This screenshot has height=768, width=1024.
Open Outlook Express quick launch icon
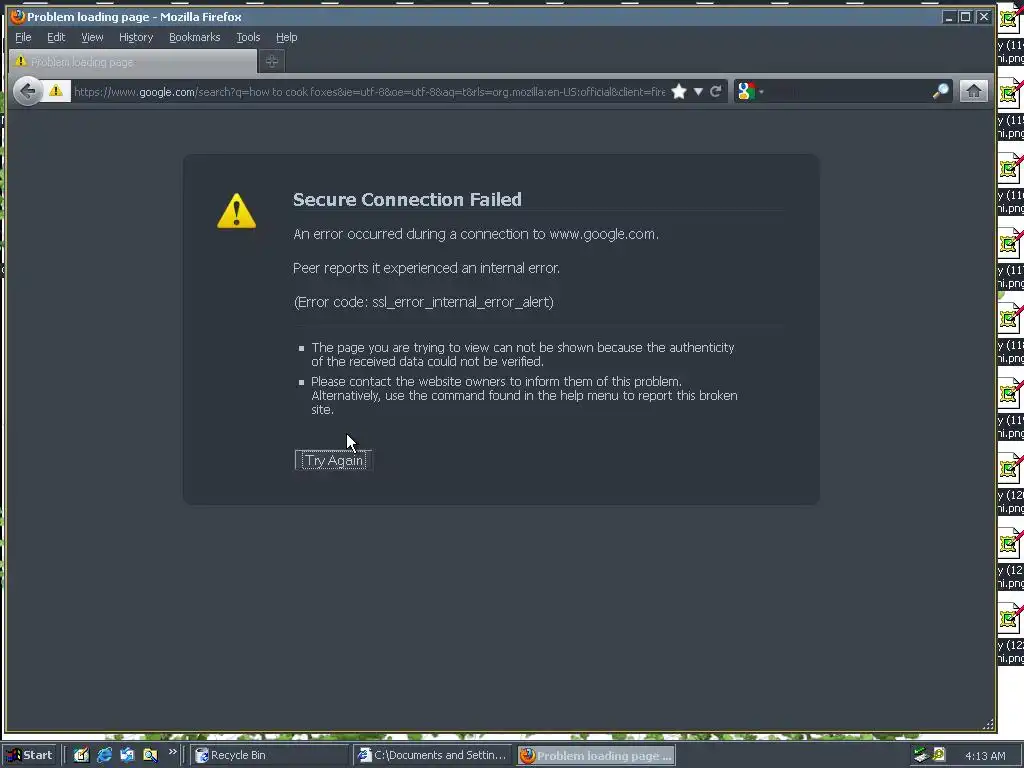(x=127, y=755)
